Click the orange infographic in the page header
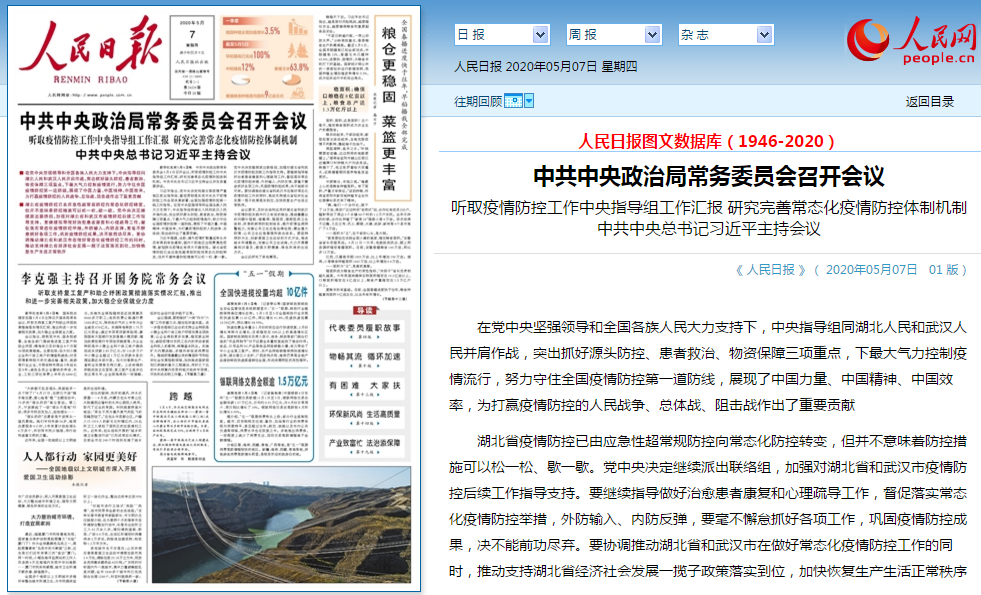Viewport: 981px width, 595px height. coord(267,58)
